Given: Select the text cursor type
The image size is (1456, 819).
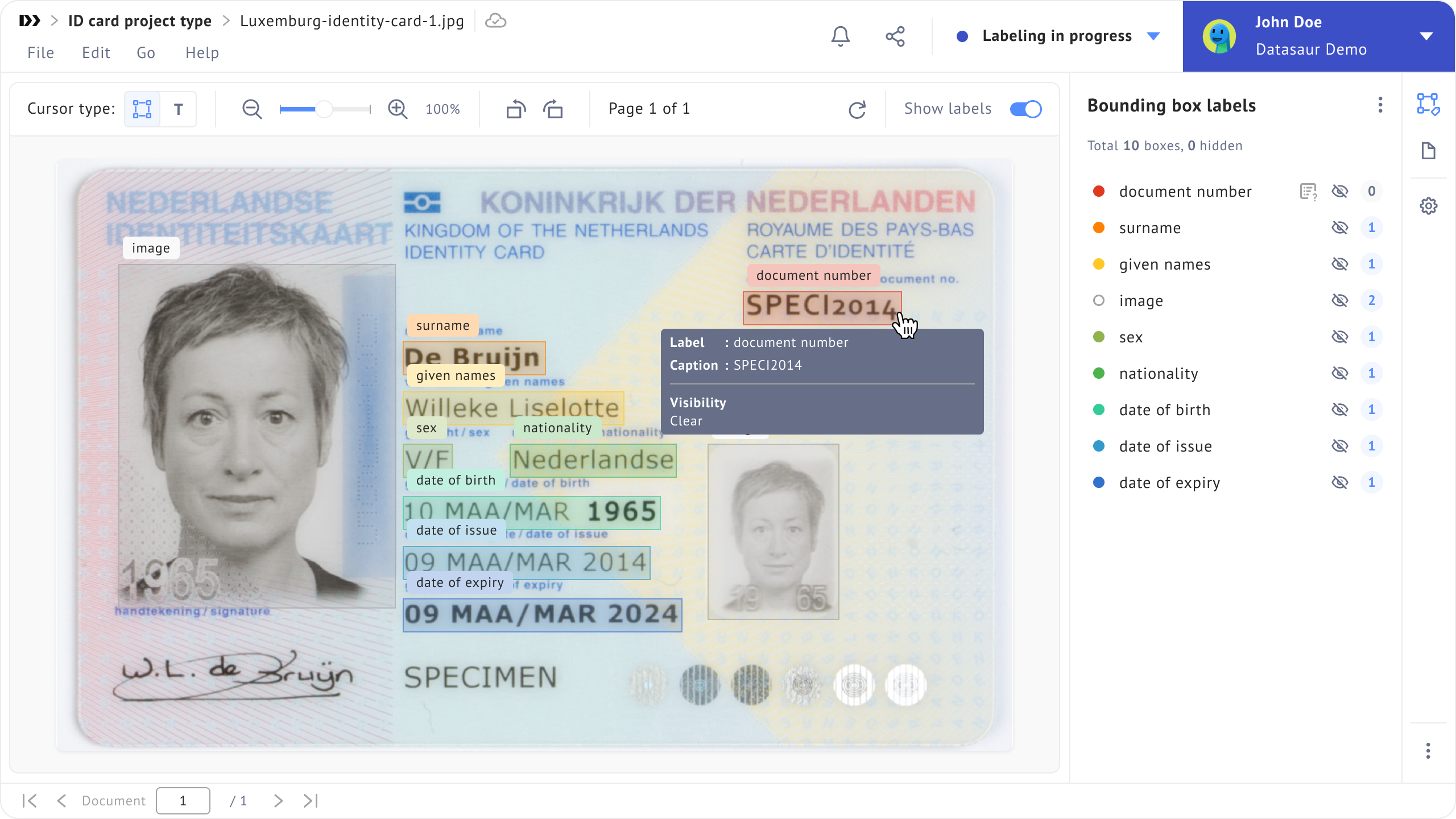Looking at the screenshot, I should 178,109.
